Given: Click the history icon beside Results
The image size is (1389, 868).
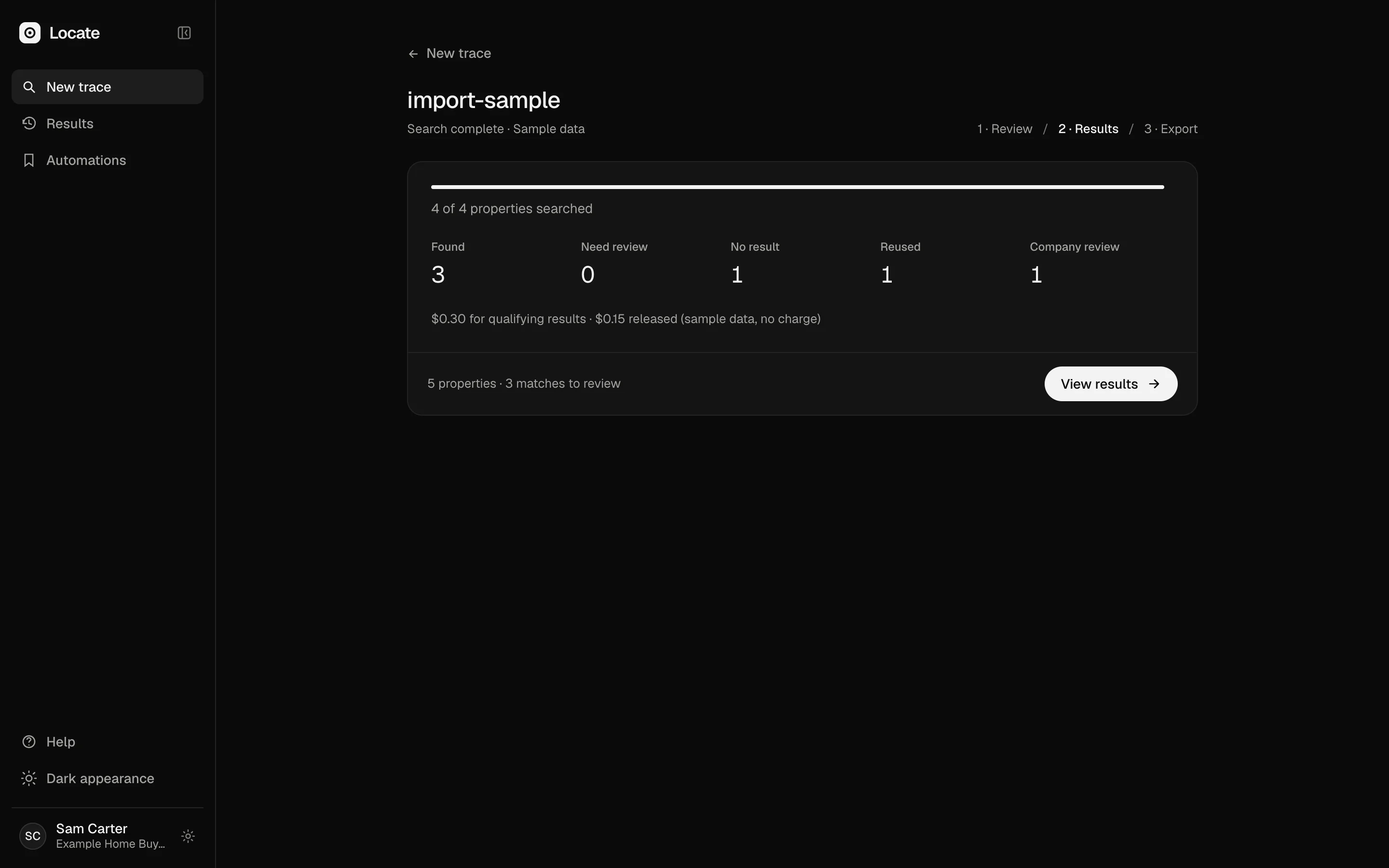Looking at the screenshot, I should [29, 123].
